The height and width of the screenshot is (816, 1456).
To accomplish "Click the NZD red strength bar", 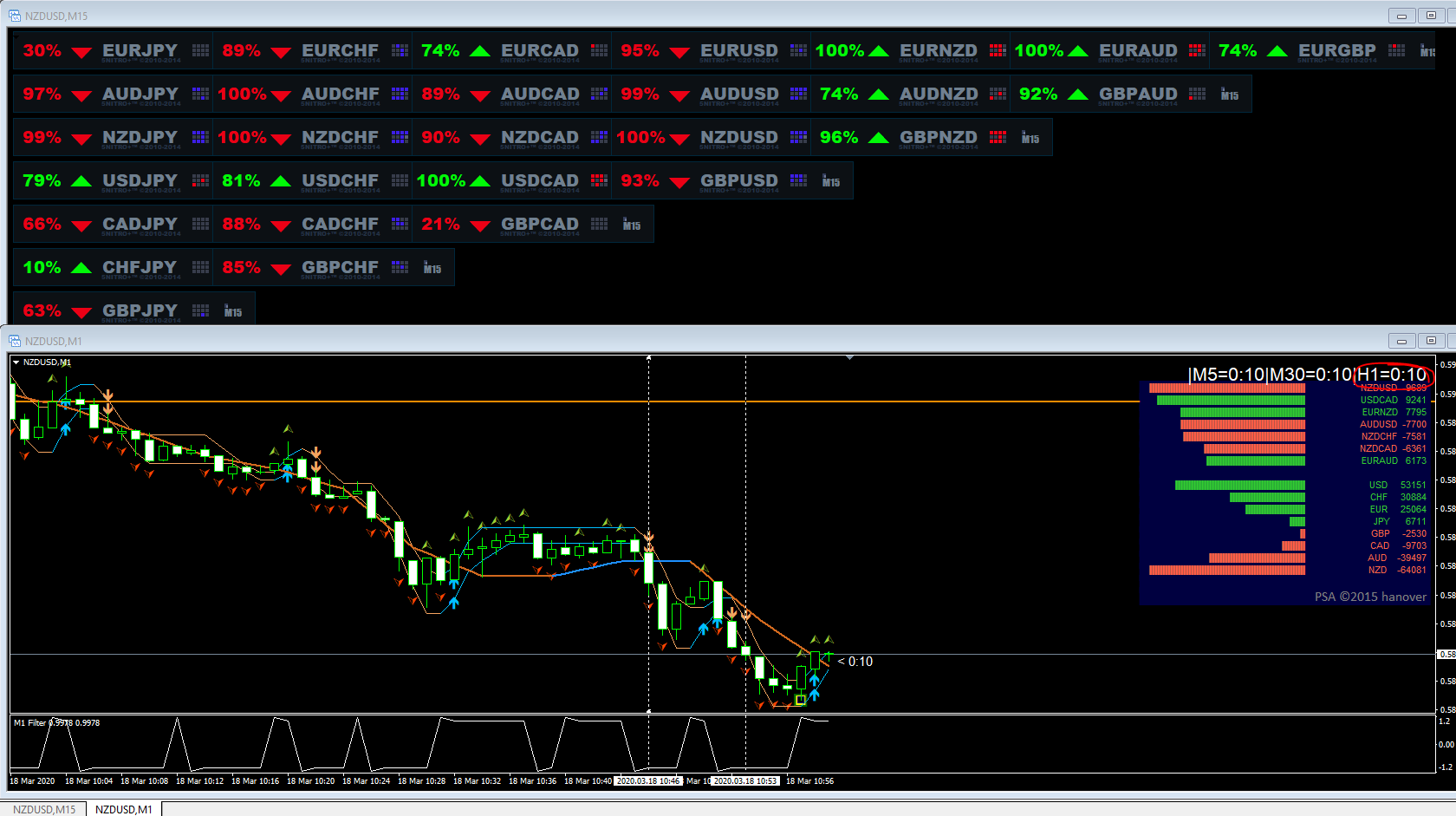I will [x=1226, y=570].
